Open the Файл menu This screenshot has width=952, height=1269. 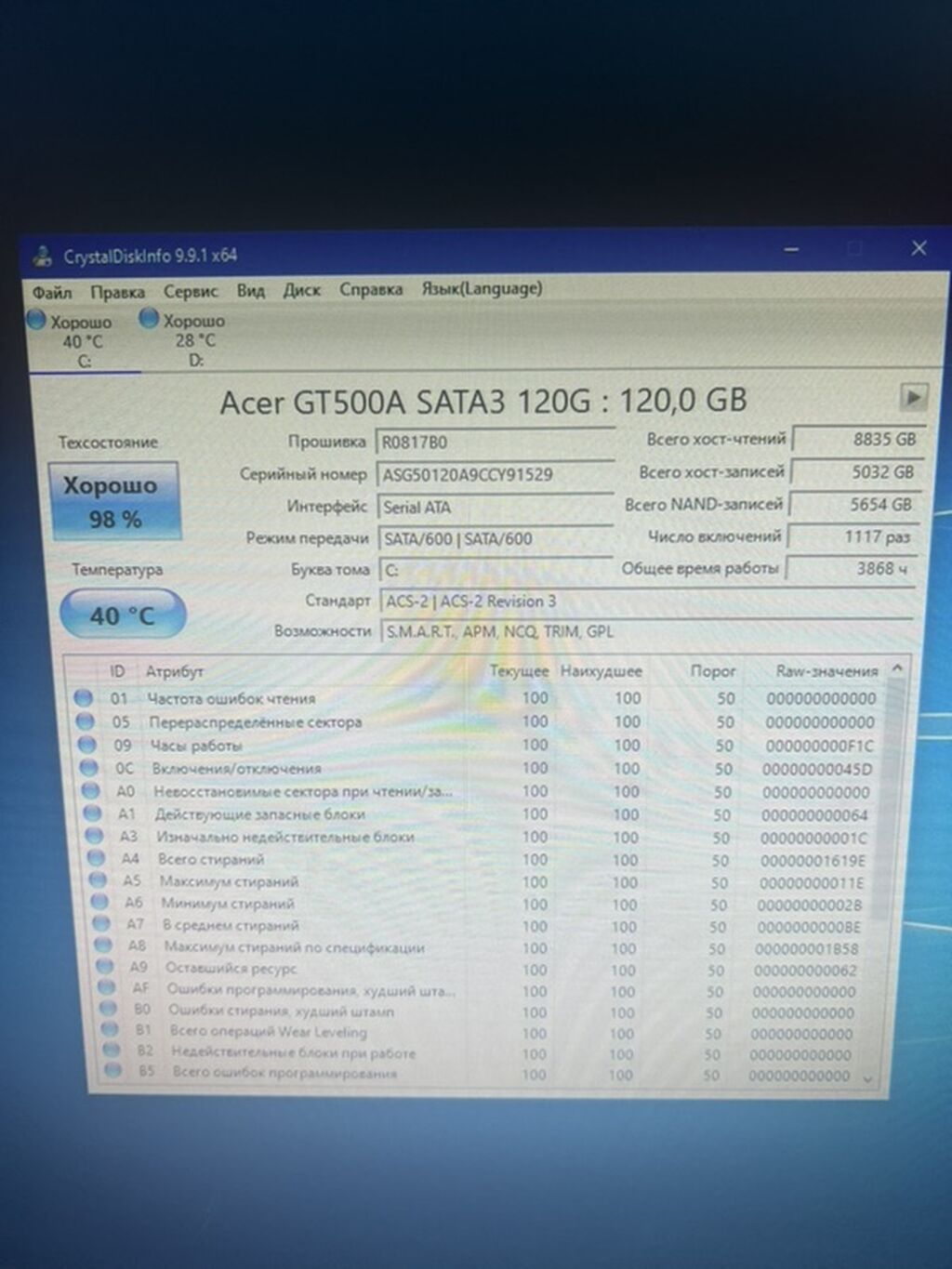click(x=52, y=293)
